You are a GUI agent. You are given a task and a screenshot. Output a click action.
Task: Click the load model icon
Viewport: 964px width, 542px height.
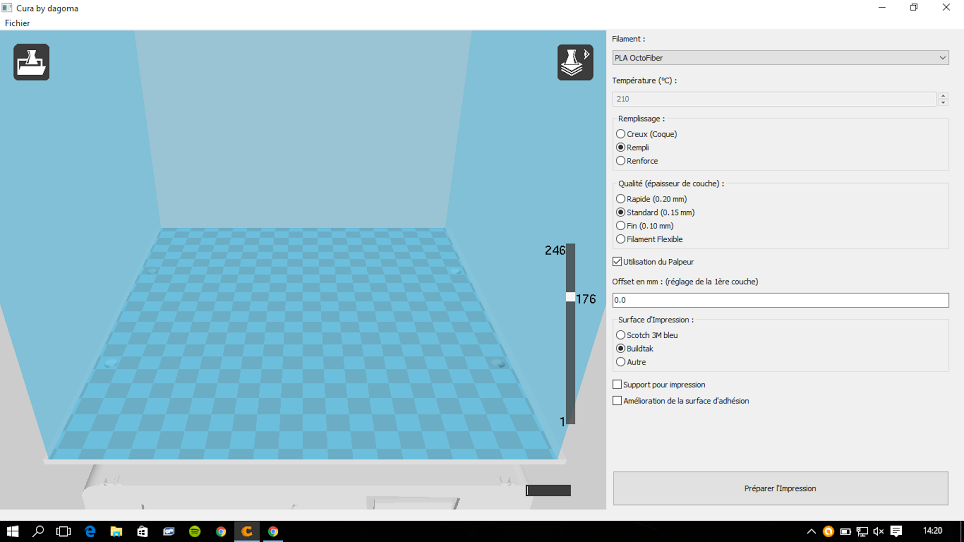click(x=31, y=62)
